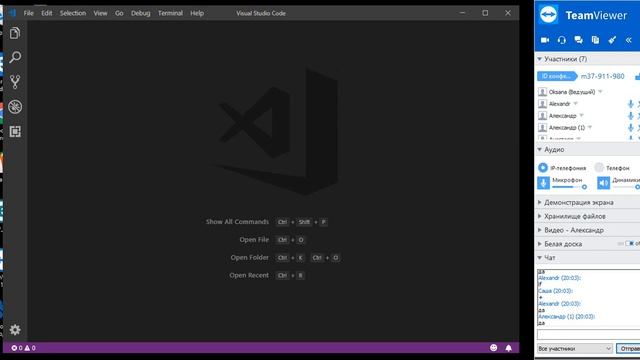Collapse the Чат section

tap(539, 258)
